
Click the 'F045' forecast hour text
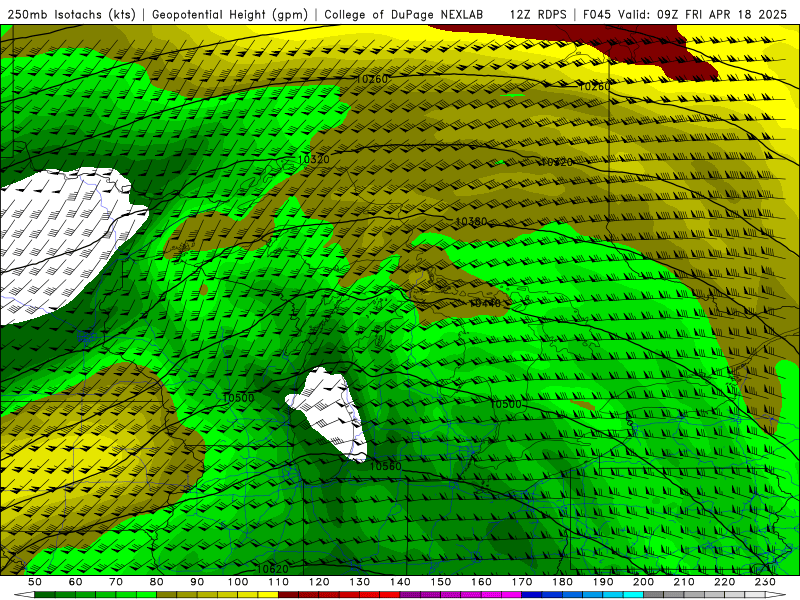tap(597, 14)
